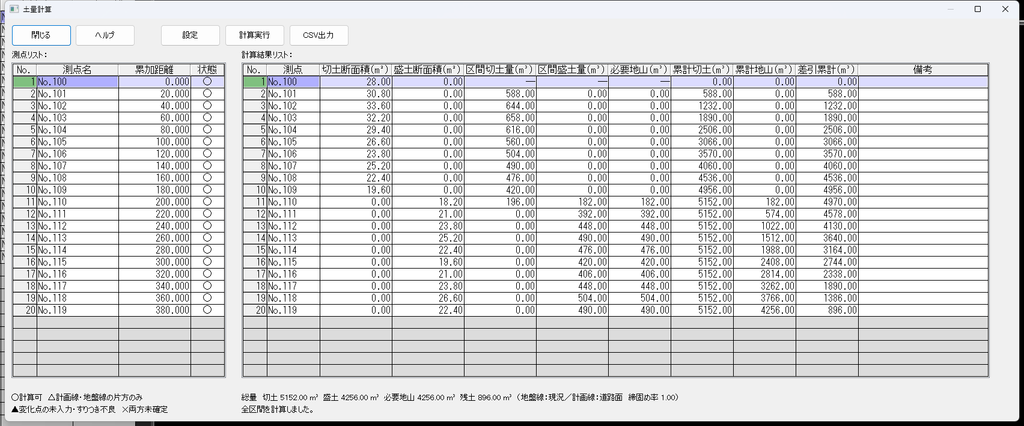The image size is (1024, 426).
Task: Click fill area cell 26.60
Action: [428, 298]
